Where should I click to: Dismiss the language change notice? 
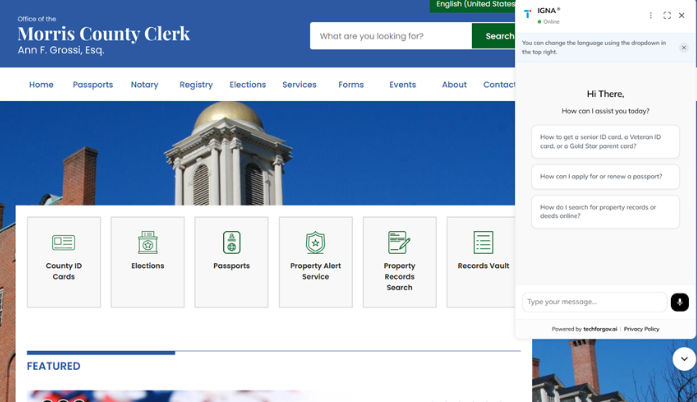click(684, 48)
